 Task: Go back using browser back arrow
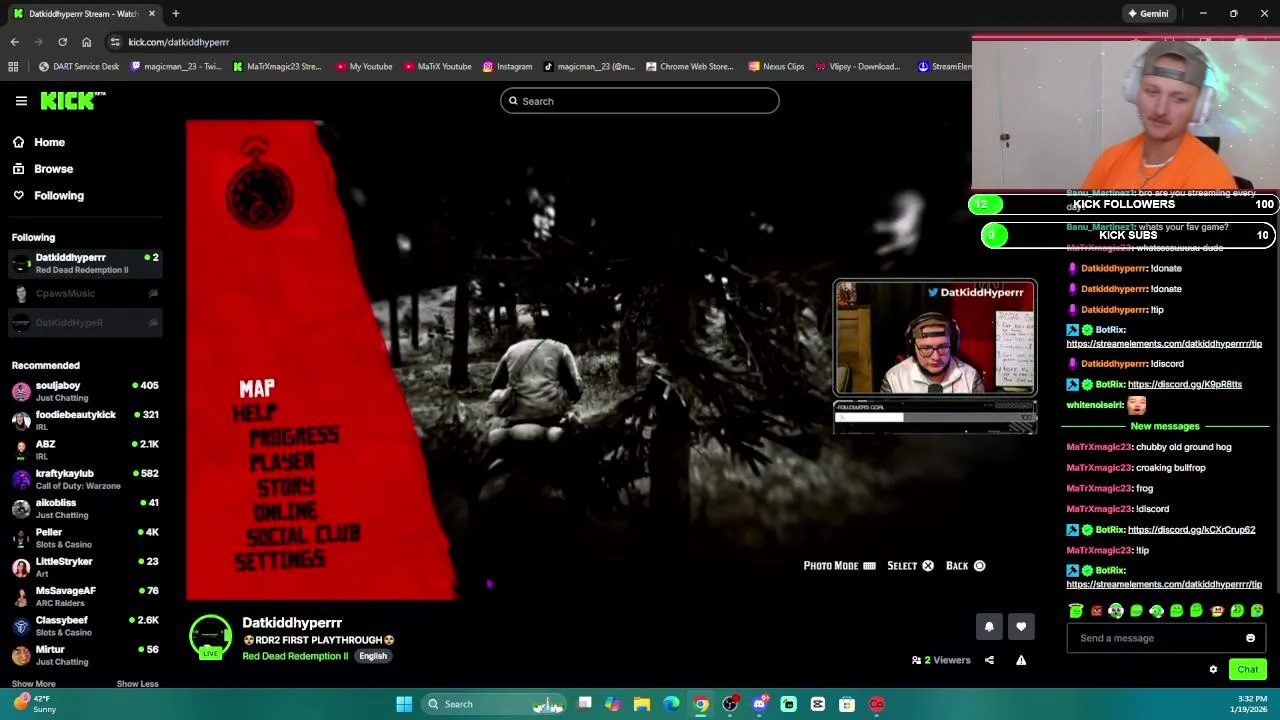click(x=14, y=42)
